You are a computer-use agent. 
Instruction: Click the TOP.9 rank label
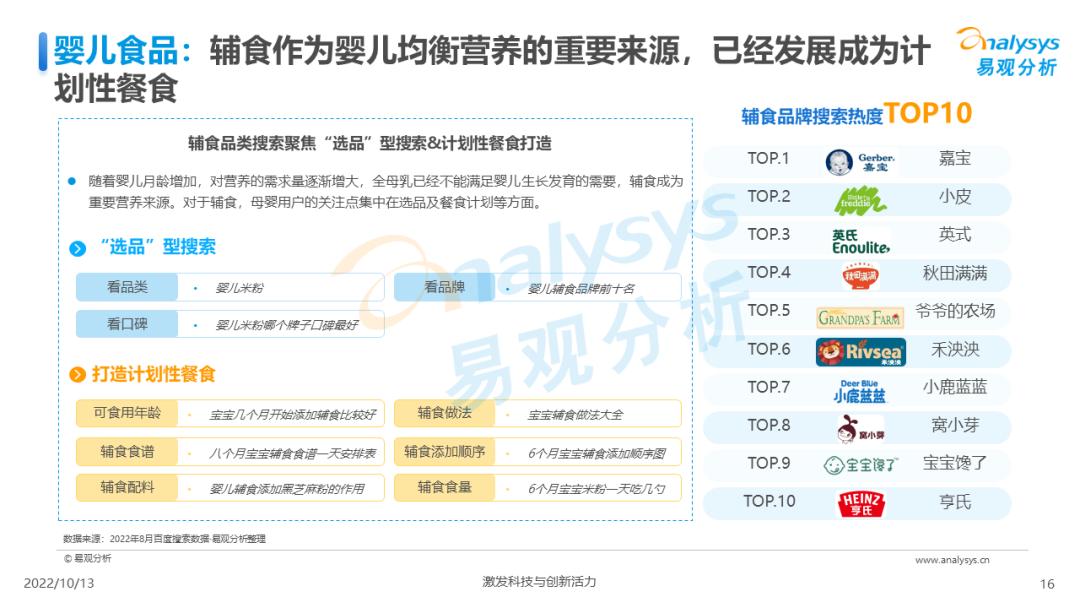(x=769, y=463)
